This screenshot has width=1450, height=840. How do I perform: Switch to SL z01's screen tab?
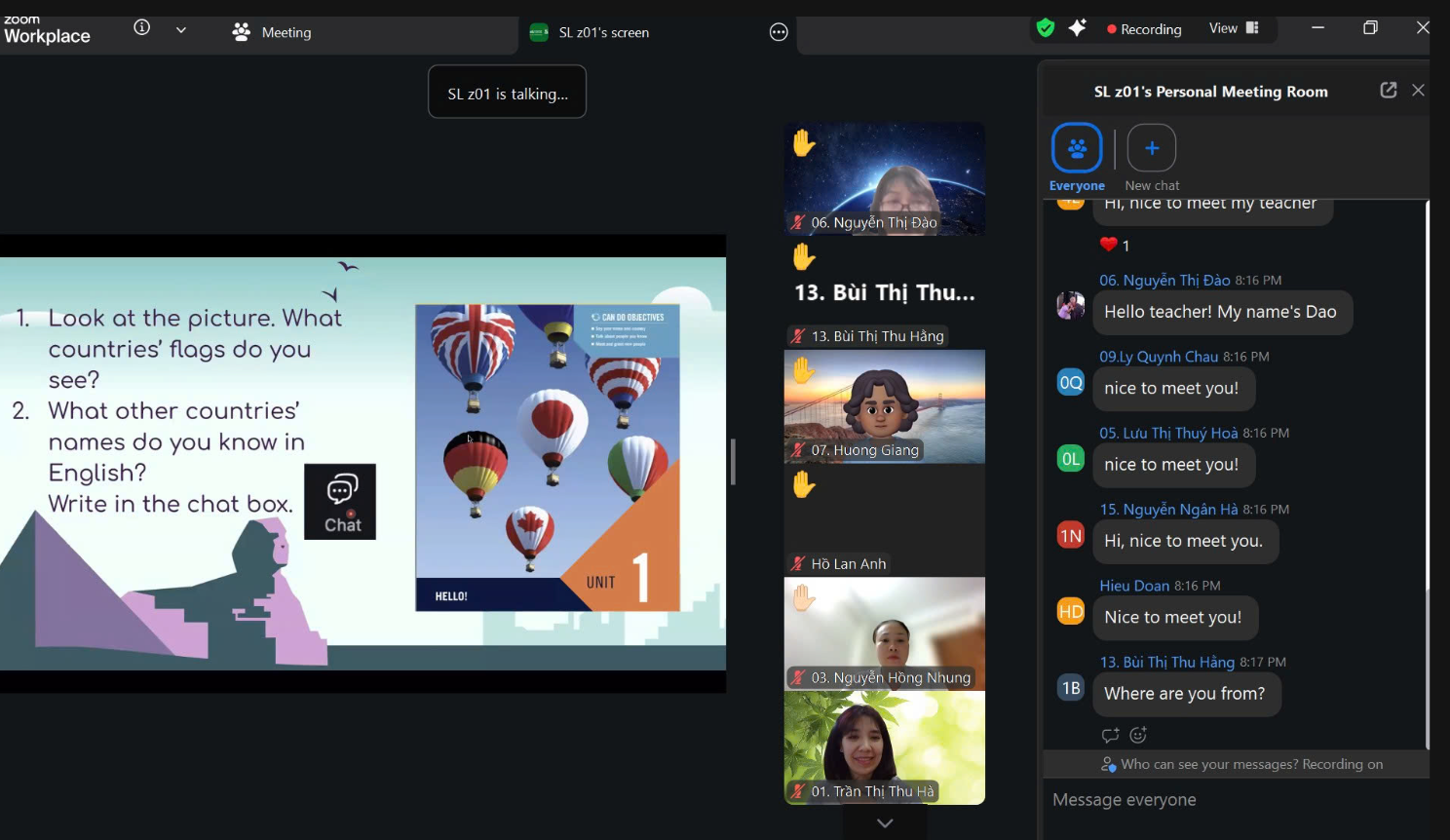click(x=590, y=33)
